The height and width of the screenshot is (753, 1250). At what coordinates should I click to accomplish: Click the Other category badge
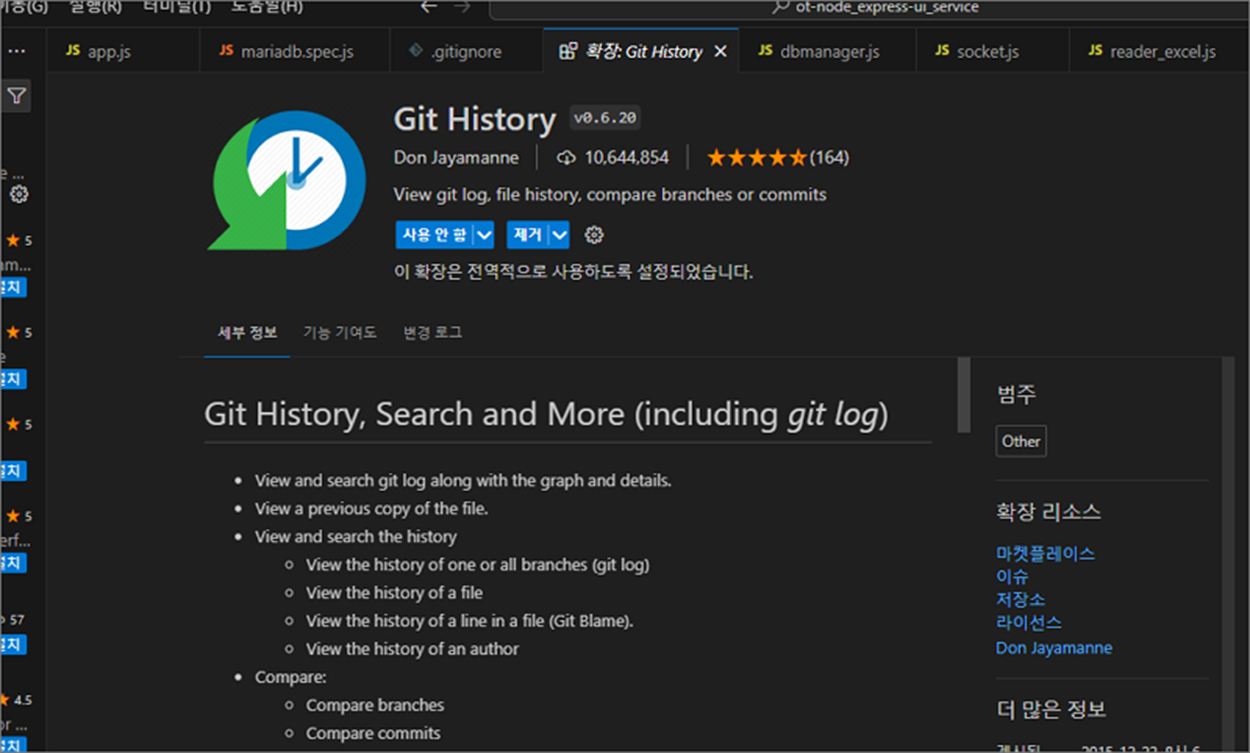1021,441
